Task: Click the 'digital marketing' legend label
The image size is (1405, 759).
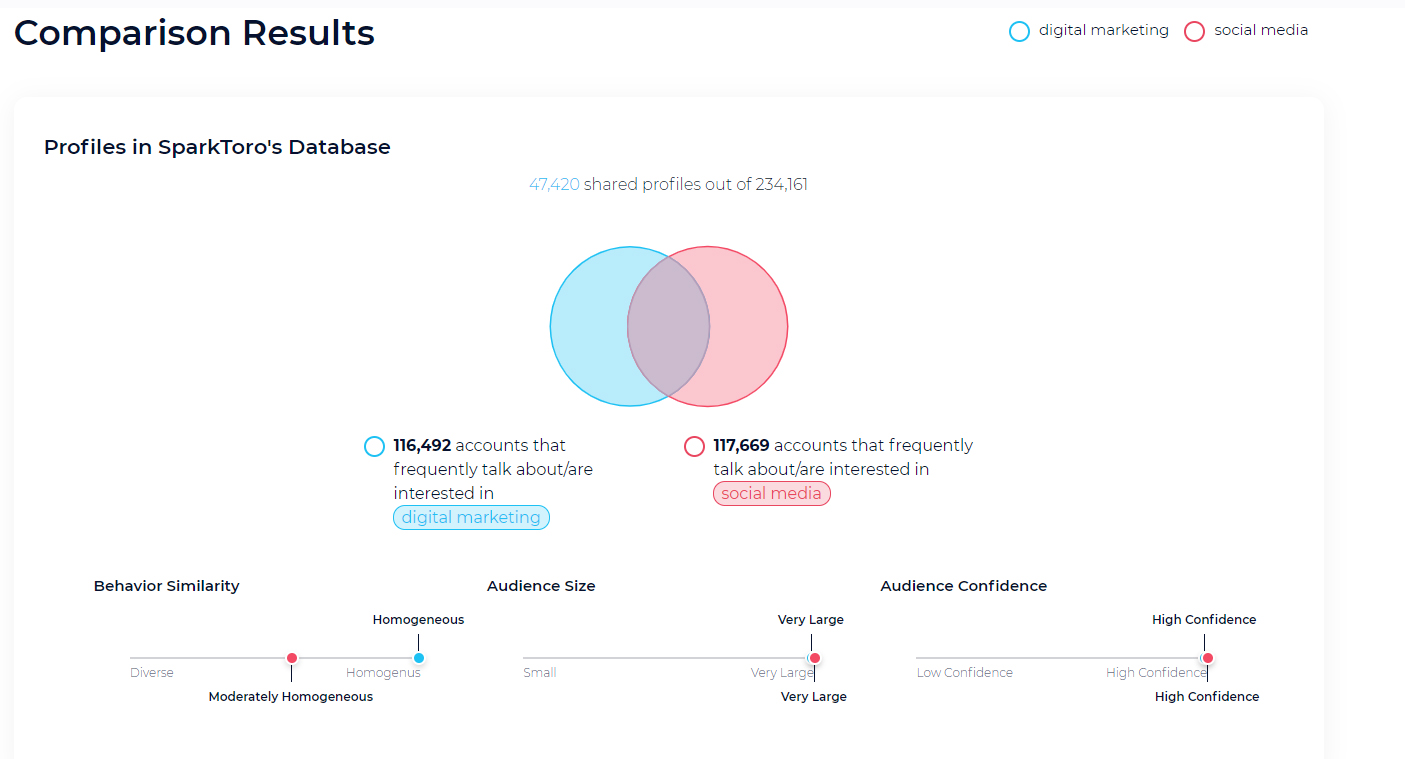Action: coord(1104,30)
